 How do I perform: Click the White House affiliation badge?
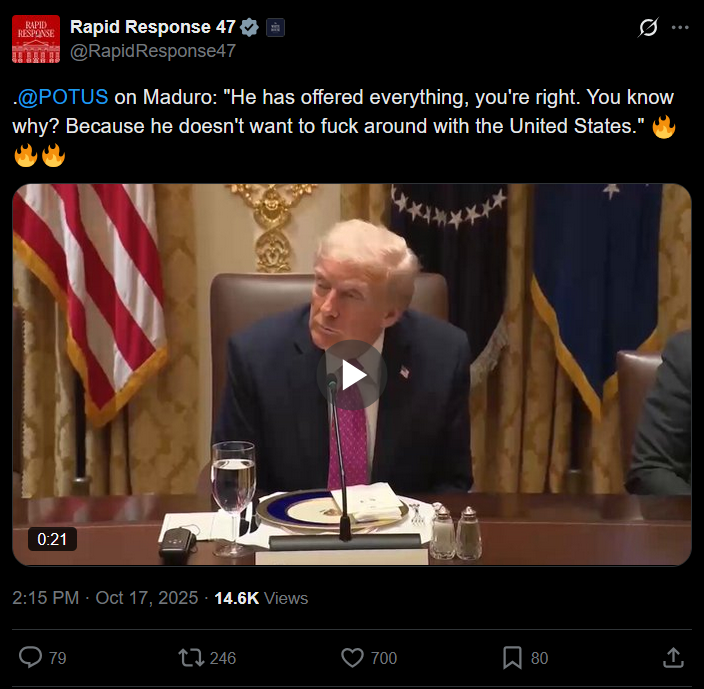(x=275, y=27)
